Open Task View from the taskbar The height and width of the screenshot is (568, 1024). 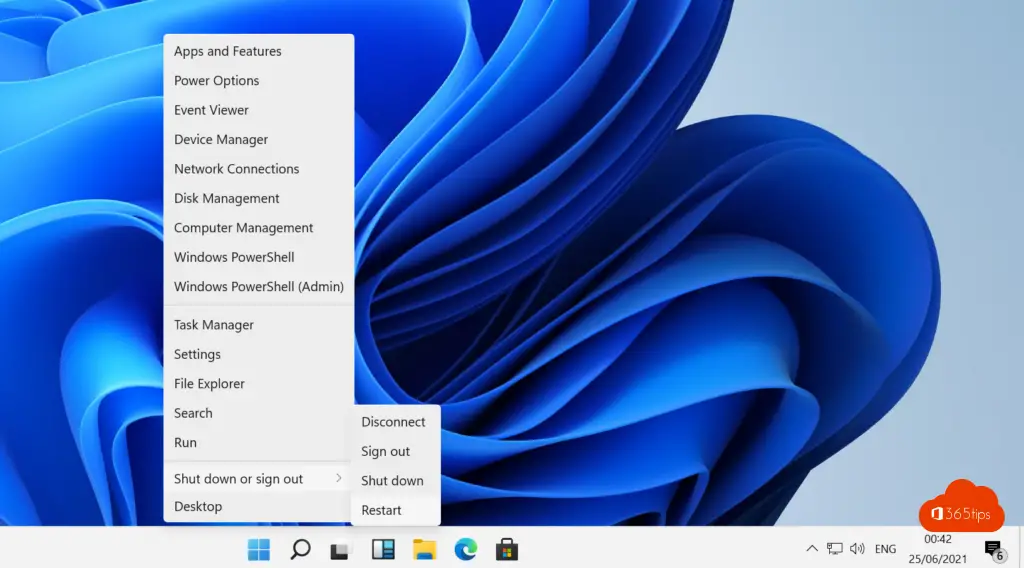341,549
